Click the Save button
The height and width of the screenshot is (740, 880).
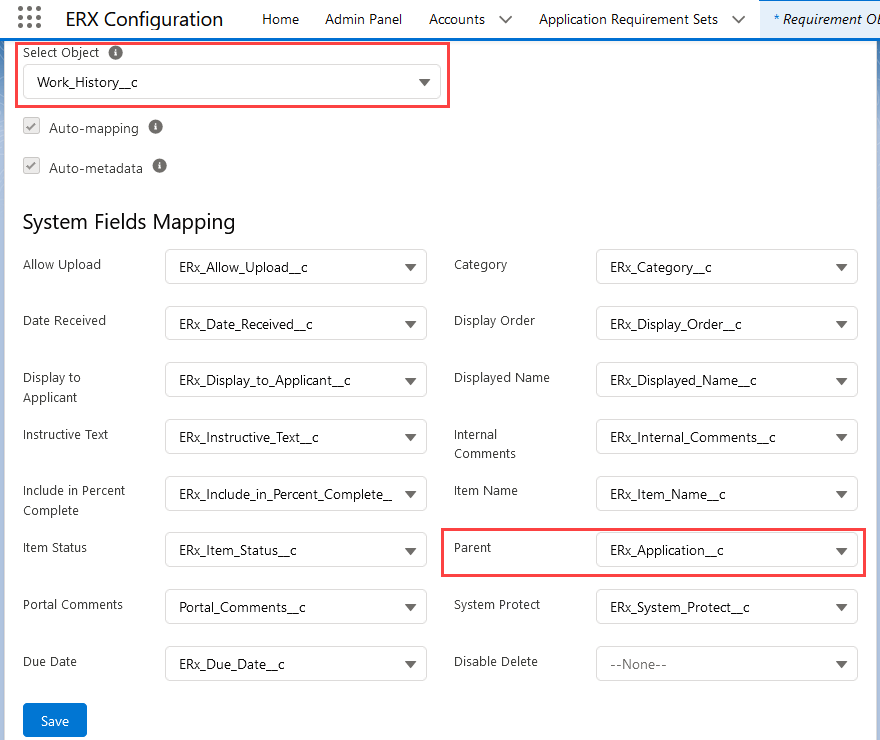(55, 721)
